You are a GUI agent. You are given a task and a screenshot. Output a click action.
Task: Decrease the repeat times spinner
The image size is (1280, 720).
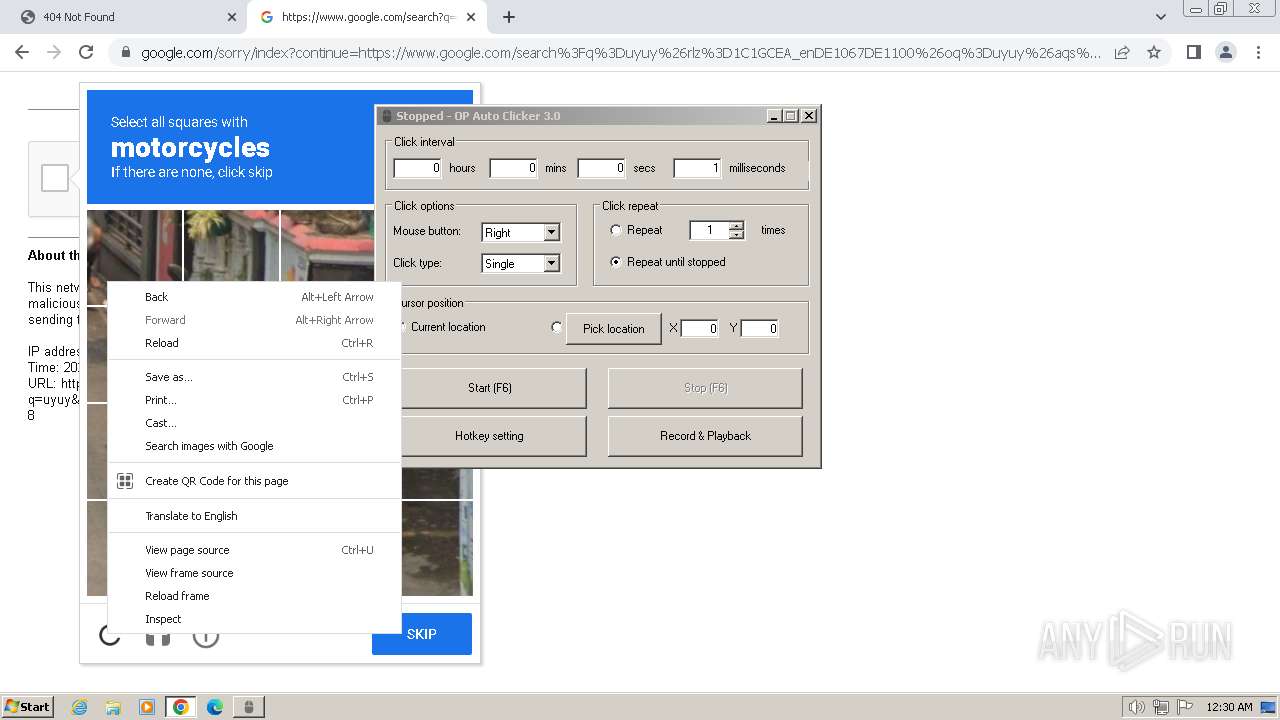tap(737, 235)
